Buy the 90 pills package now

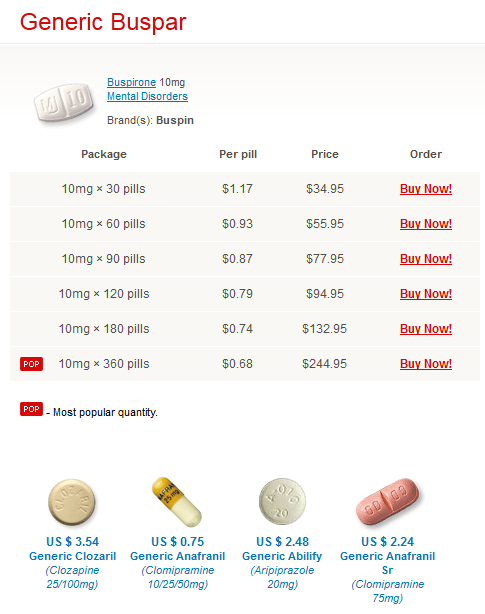pyautogui.click(x=426, y=259)
